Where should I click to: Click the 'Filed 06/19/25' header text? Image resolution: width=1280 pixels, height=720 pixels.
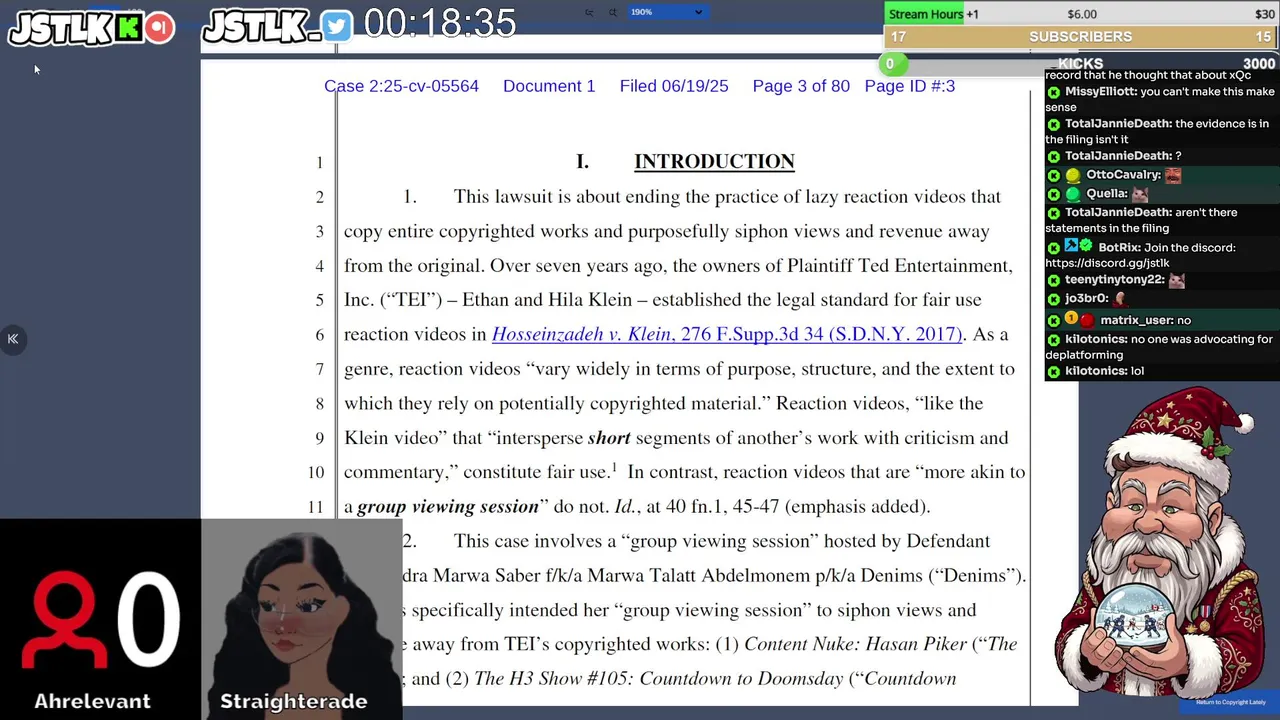(674, 86)
